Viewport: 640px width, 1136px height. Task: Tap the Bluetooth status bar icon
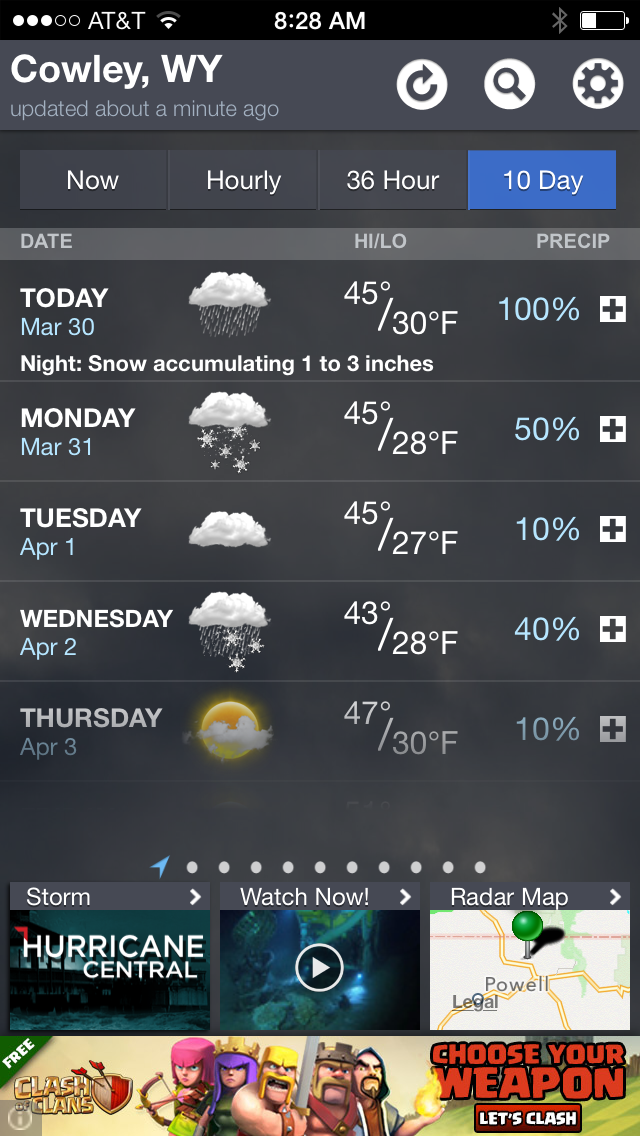pyautogui.click(x=559, y=20)
